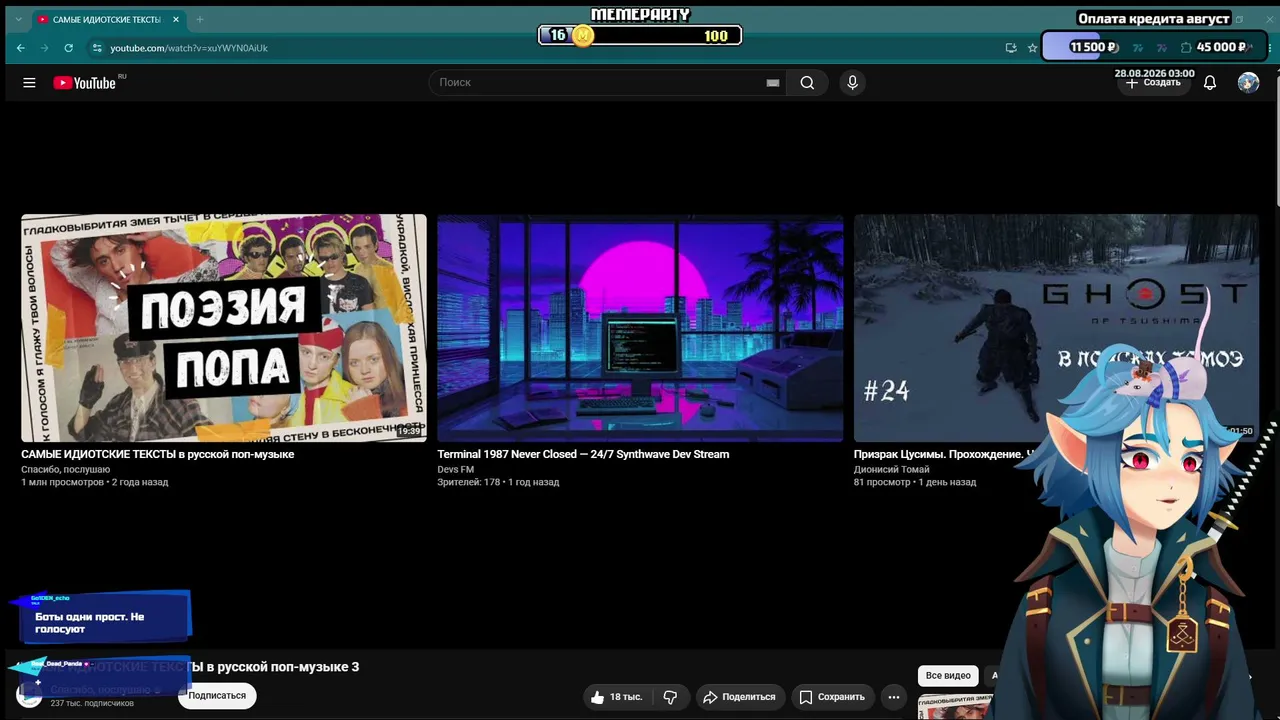
Task: Click the Поделиться share button
Action: pyautogui.click(x=738, y=697)
